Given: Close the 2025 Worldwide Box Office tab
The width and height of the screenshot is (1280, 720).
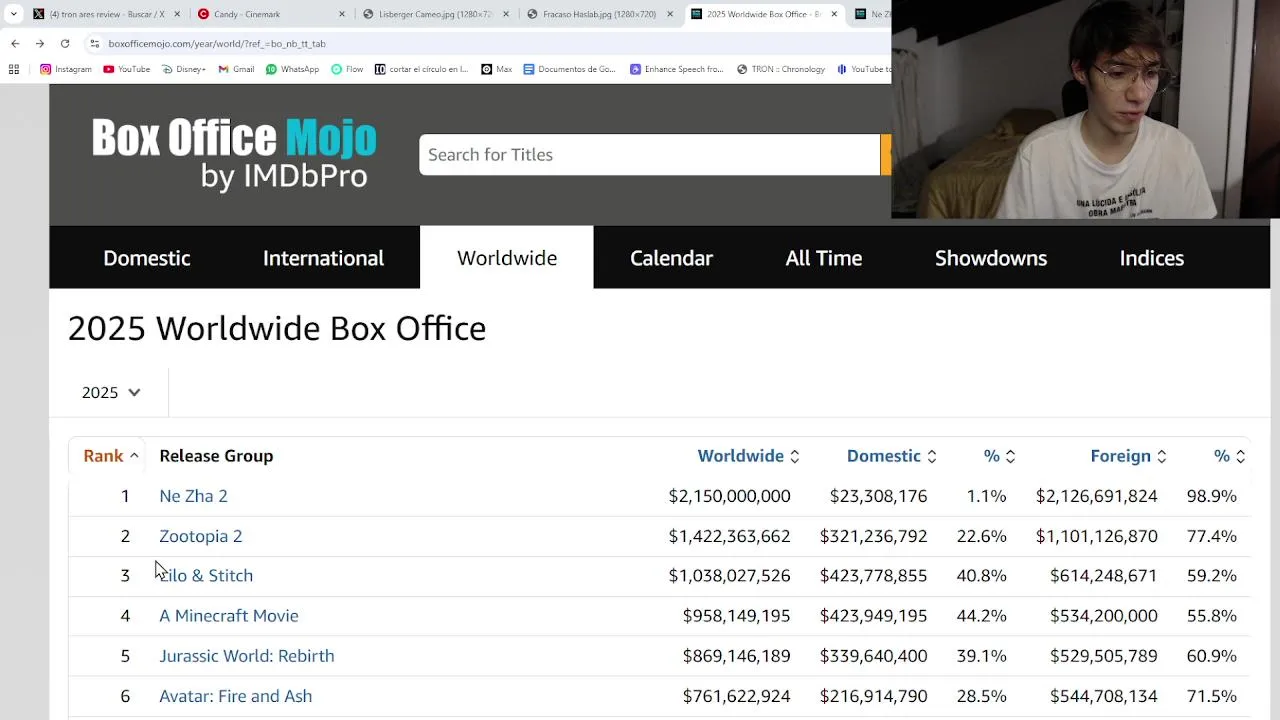Looking at the screenshot, I should click(x=834, y=14).
